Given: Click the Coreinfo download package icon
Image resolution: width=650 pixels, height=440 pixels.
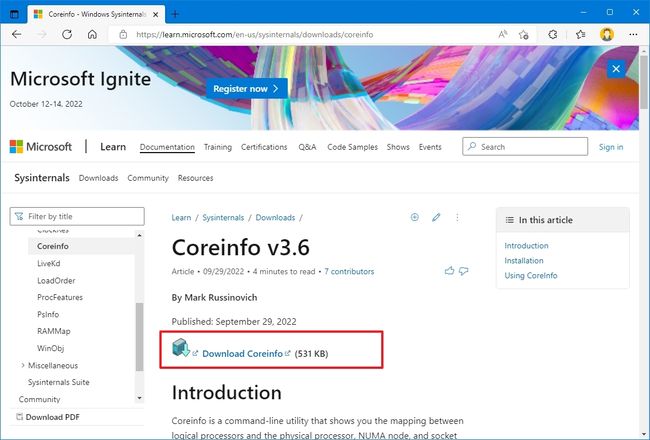Looking at the screenshot, I should [181, 348].
